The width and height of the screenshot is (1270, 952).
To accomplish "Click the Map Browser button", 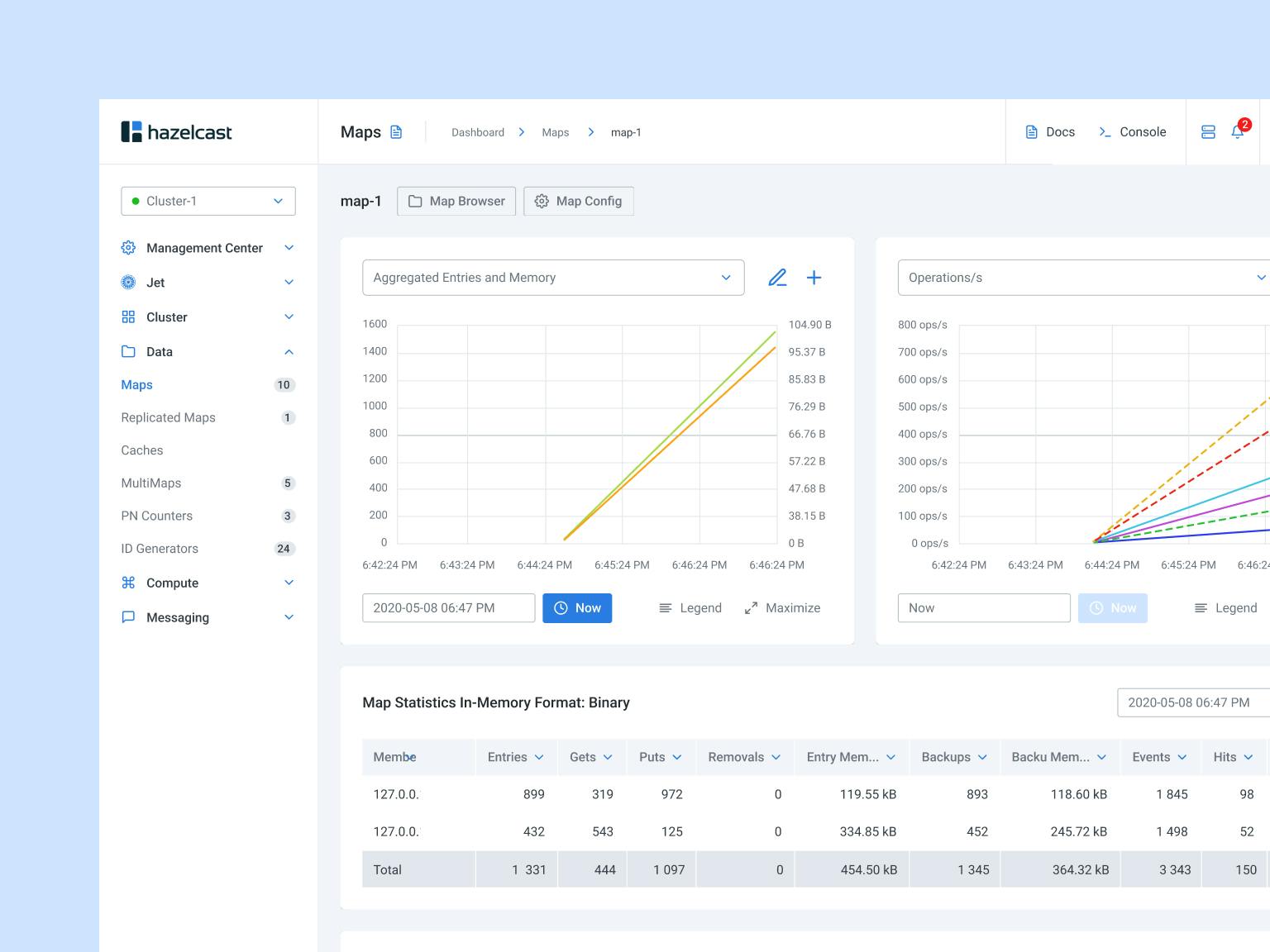I will click(456, 202).
